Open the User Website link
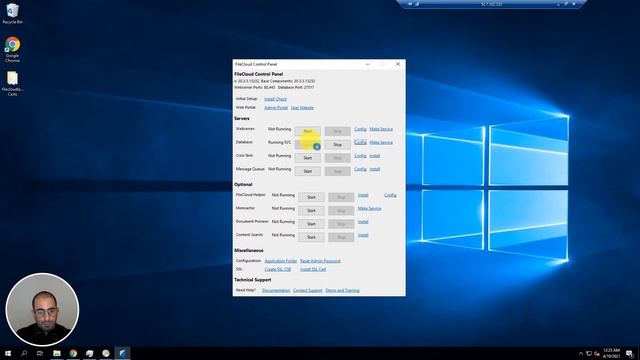640x360 pixels. click(x=302, y=108)
